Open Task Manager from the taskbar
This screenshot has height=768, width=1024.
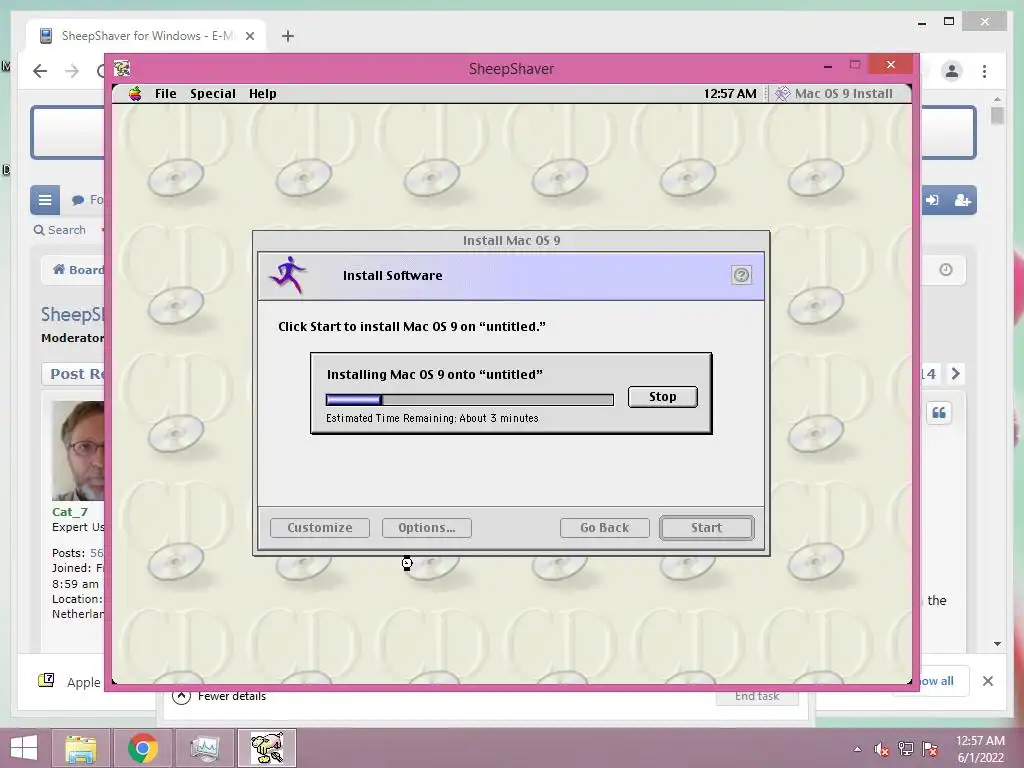tap(204, 748)
